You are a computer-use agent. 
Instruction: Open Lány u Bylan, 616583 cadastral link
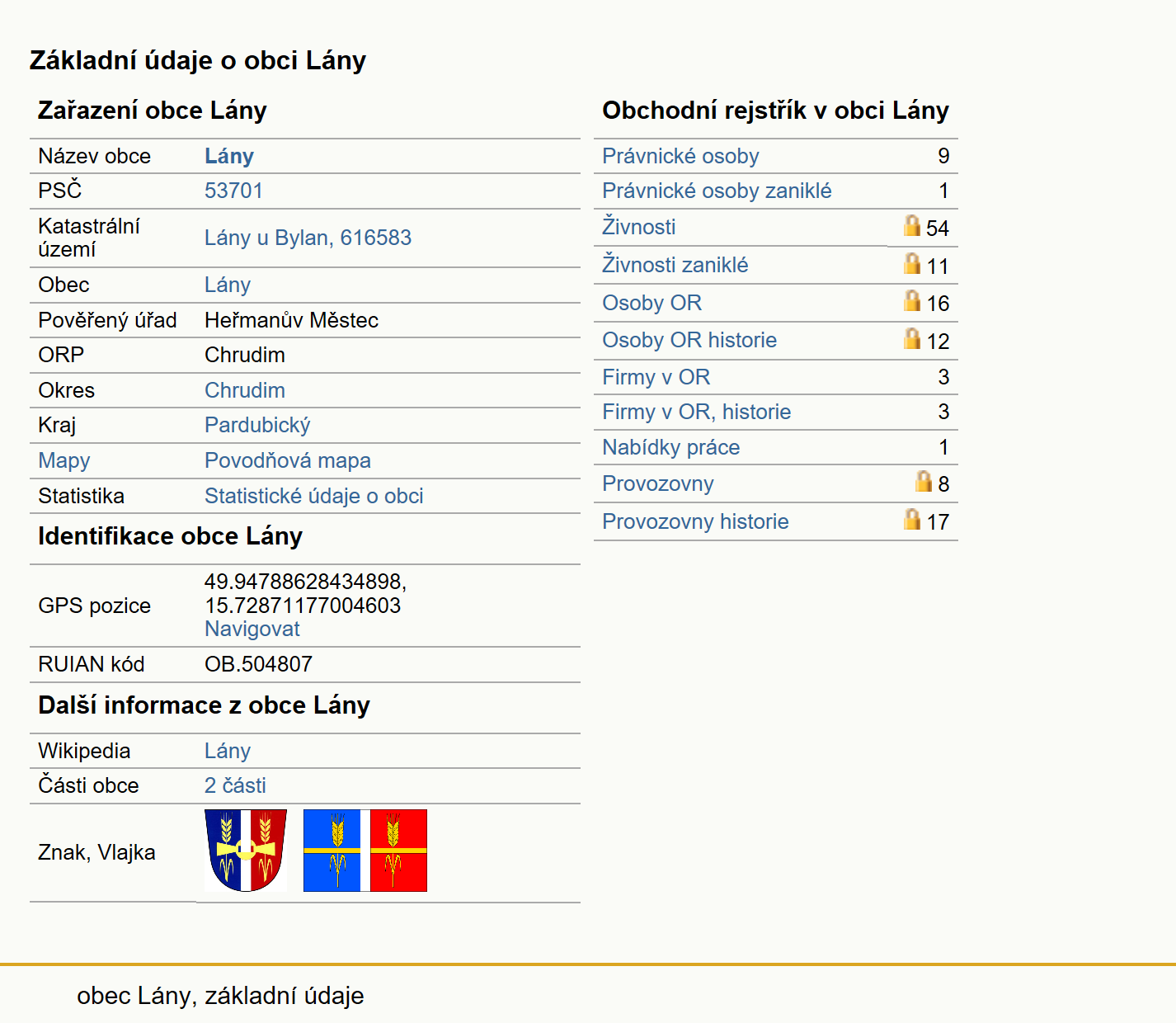pyautogui.click(x=308, y=238)
